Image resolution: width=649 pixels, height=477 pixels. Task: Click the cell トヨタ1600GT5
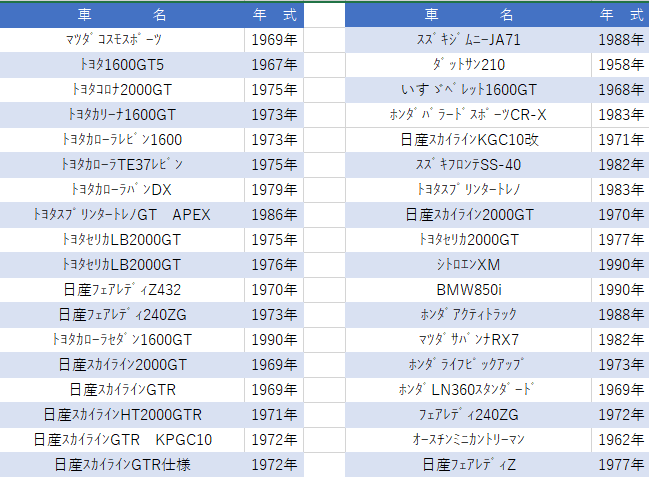pos(122,65)
